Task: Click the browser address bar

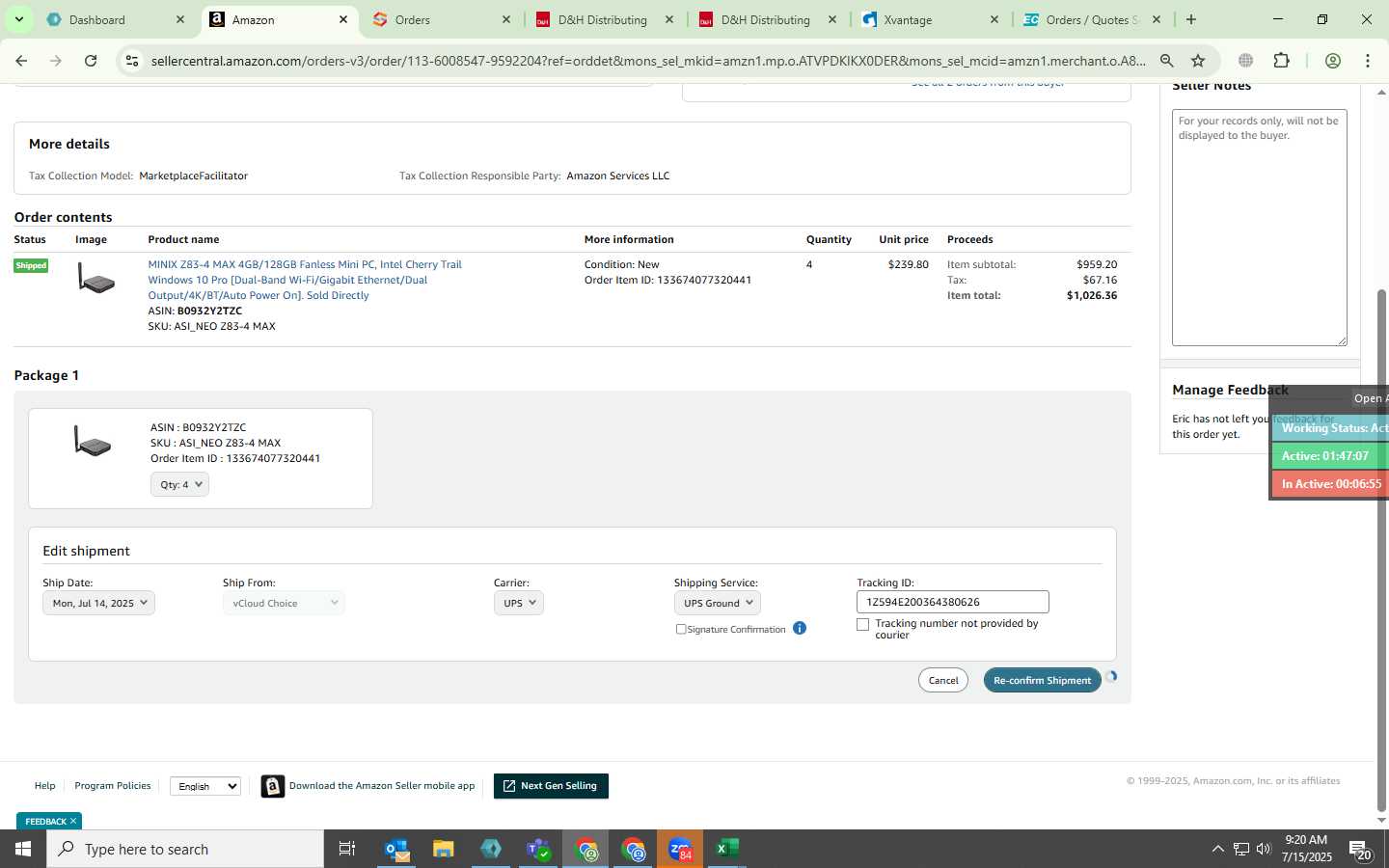Action: pos(648,61)
